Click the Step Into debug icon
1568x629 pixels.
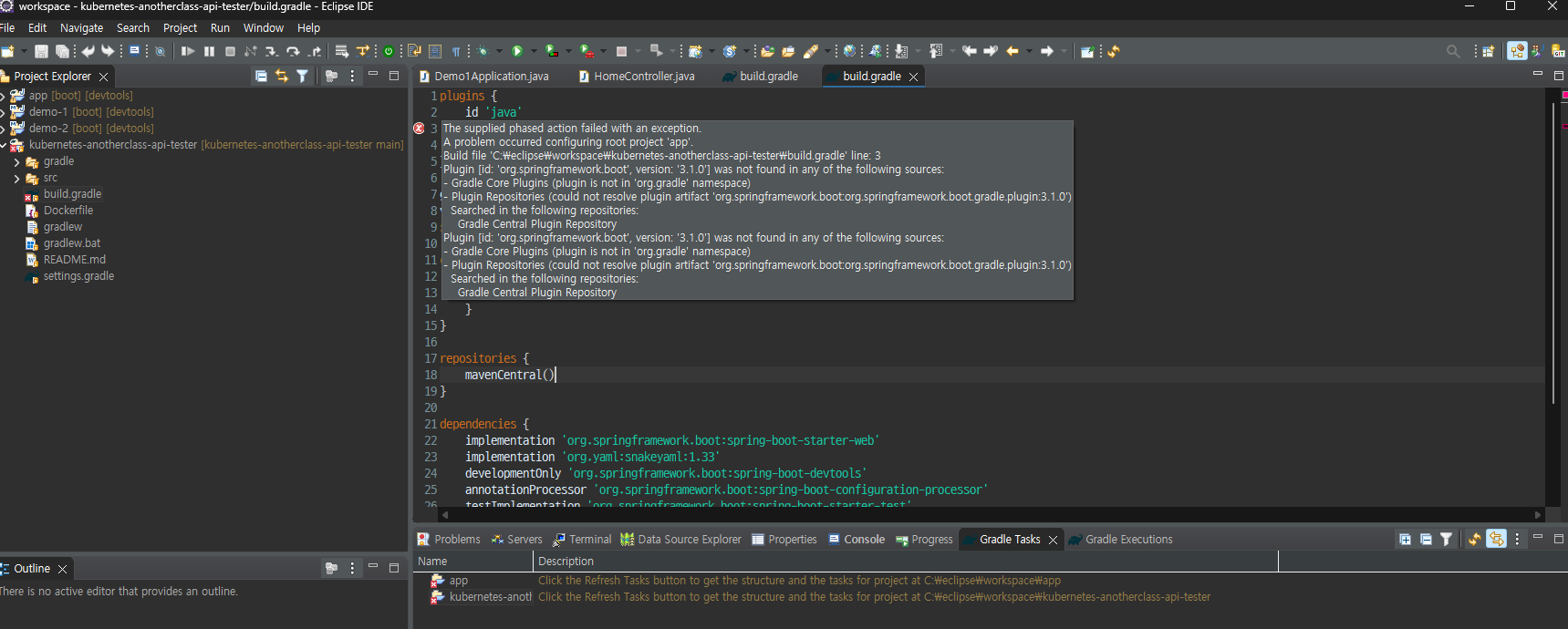tap(271, 51)
